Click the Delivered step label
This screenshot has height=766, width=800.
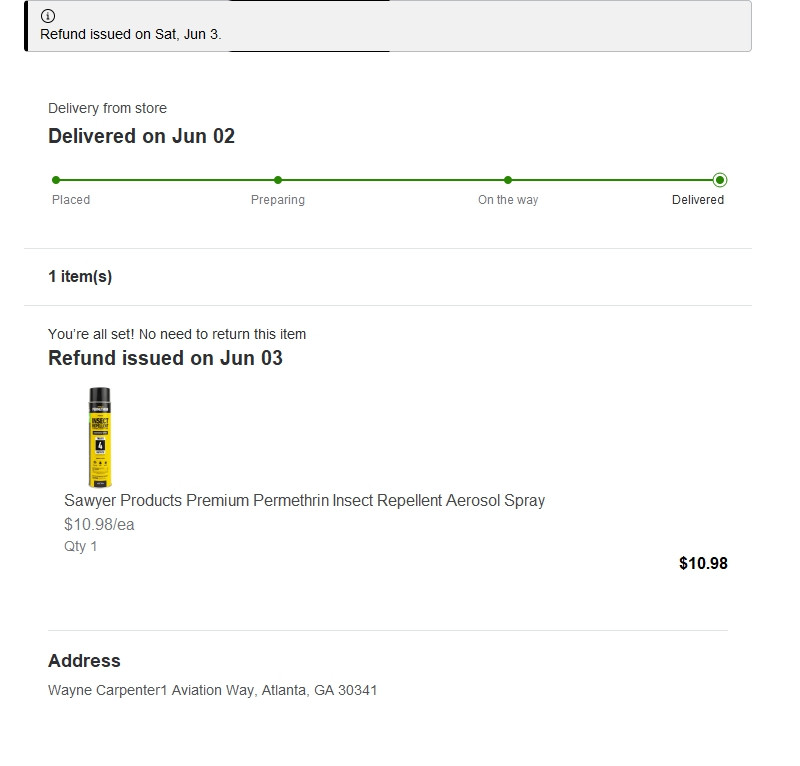coord(698,200)
